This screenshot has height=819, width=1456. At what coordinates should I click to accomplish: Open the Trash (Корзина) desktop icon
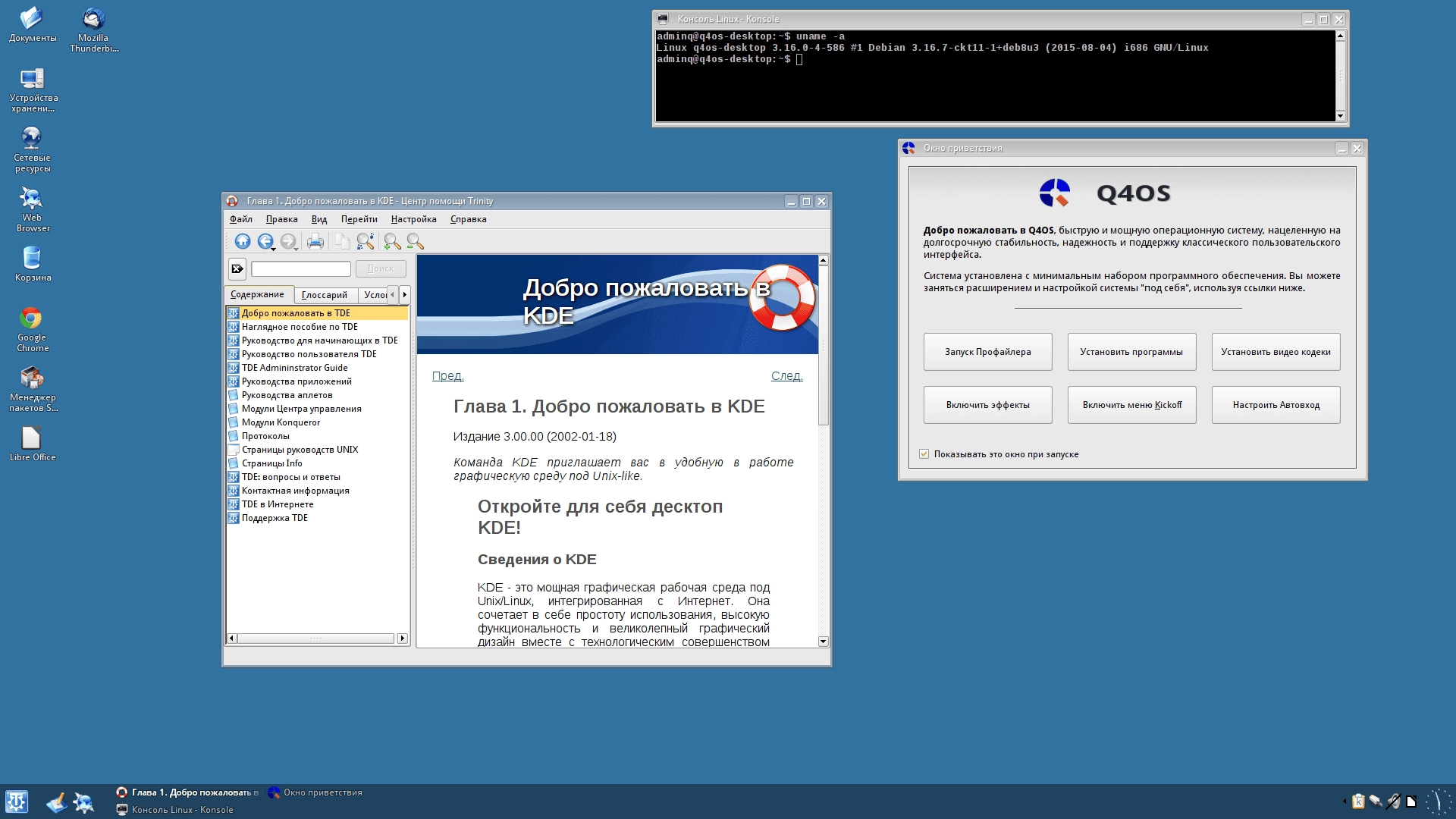click(33, 264)
